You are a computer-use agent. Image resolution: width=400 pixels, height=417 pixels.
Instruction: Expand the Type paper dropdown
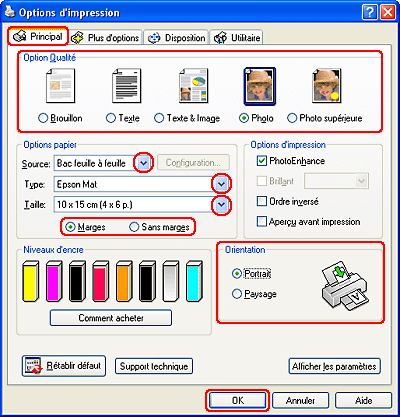[x=222, y=184]
